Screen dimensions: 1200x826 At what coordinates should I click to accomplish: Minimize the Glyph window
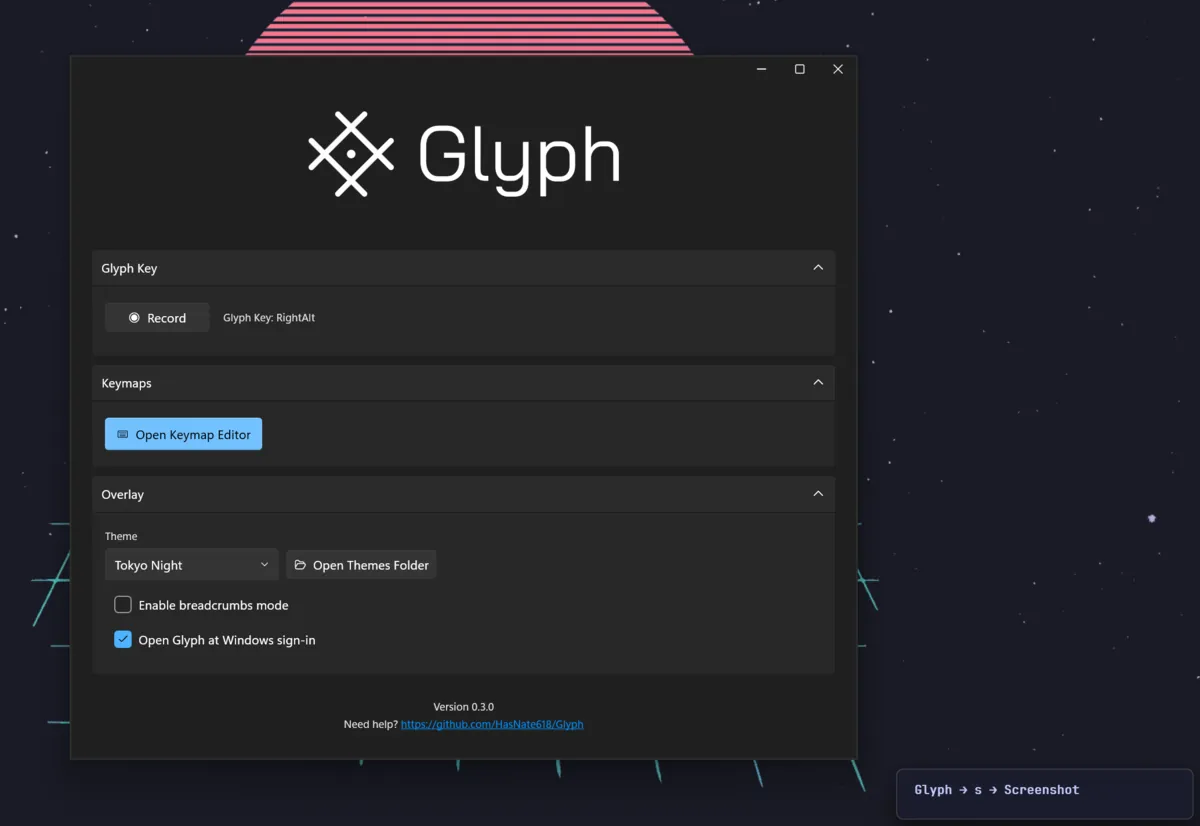click(x=762, y=69)
